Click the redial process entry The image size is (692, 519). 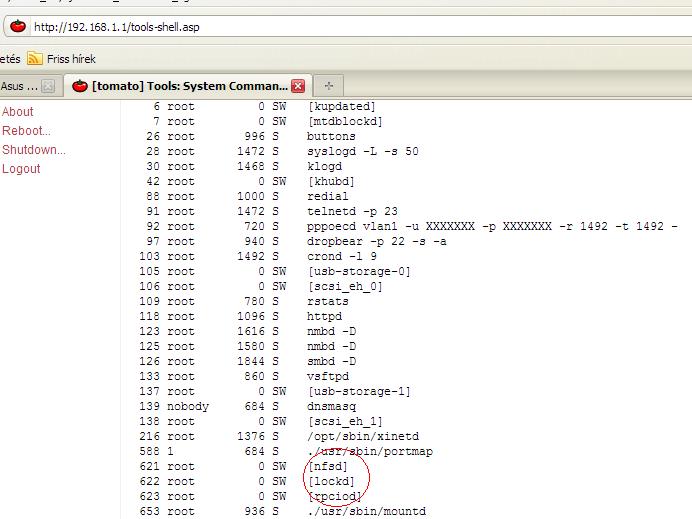[328, 196]
